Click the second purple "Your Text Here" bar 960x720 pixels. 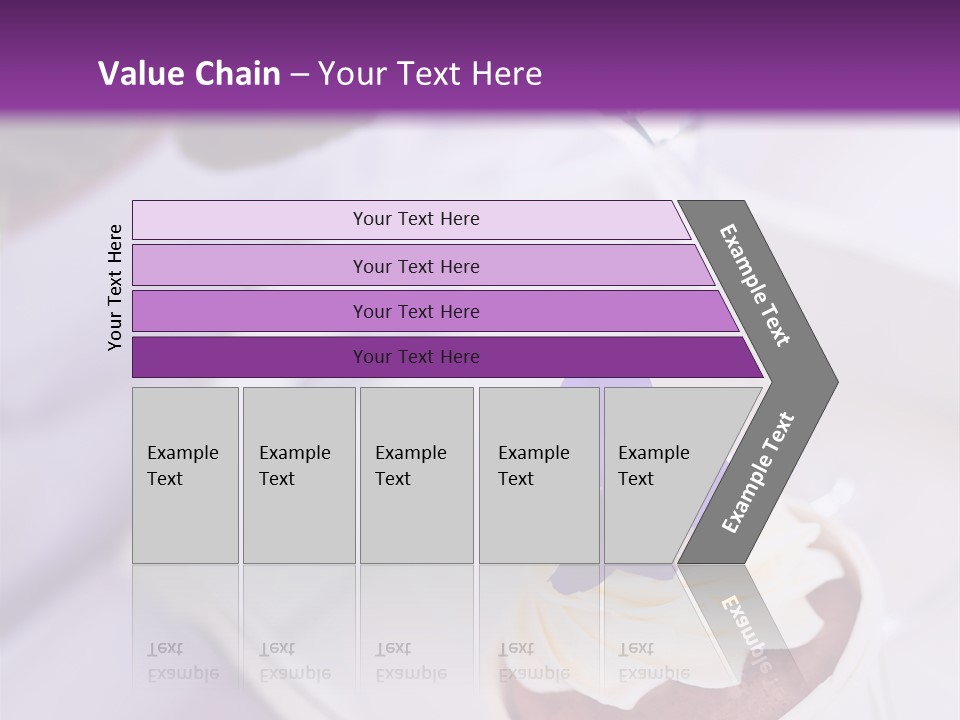coord(416,266)
